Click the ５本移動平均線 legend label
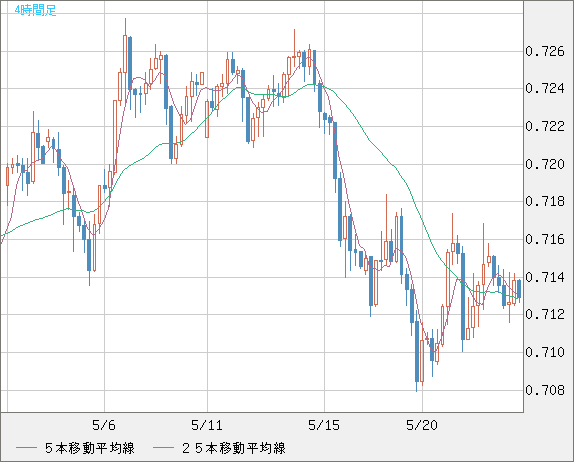 pos(90,448)
